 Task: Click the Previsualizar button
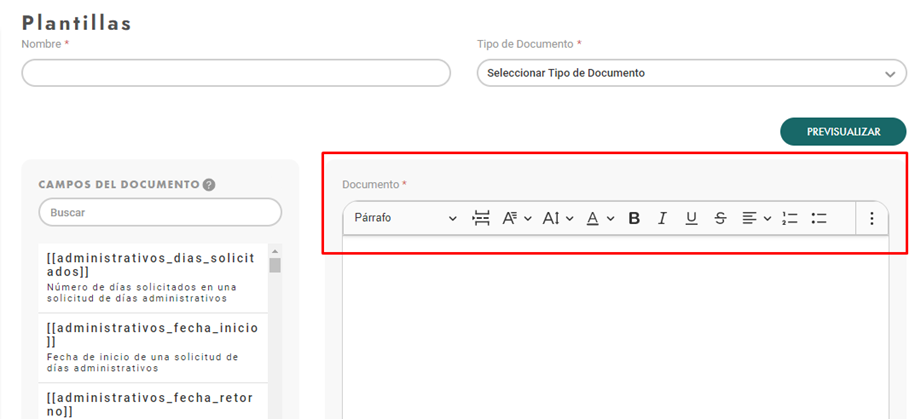(843, 132)
